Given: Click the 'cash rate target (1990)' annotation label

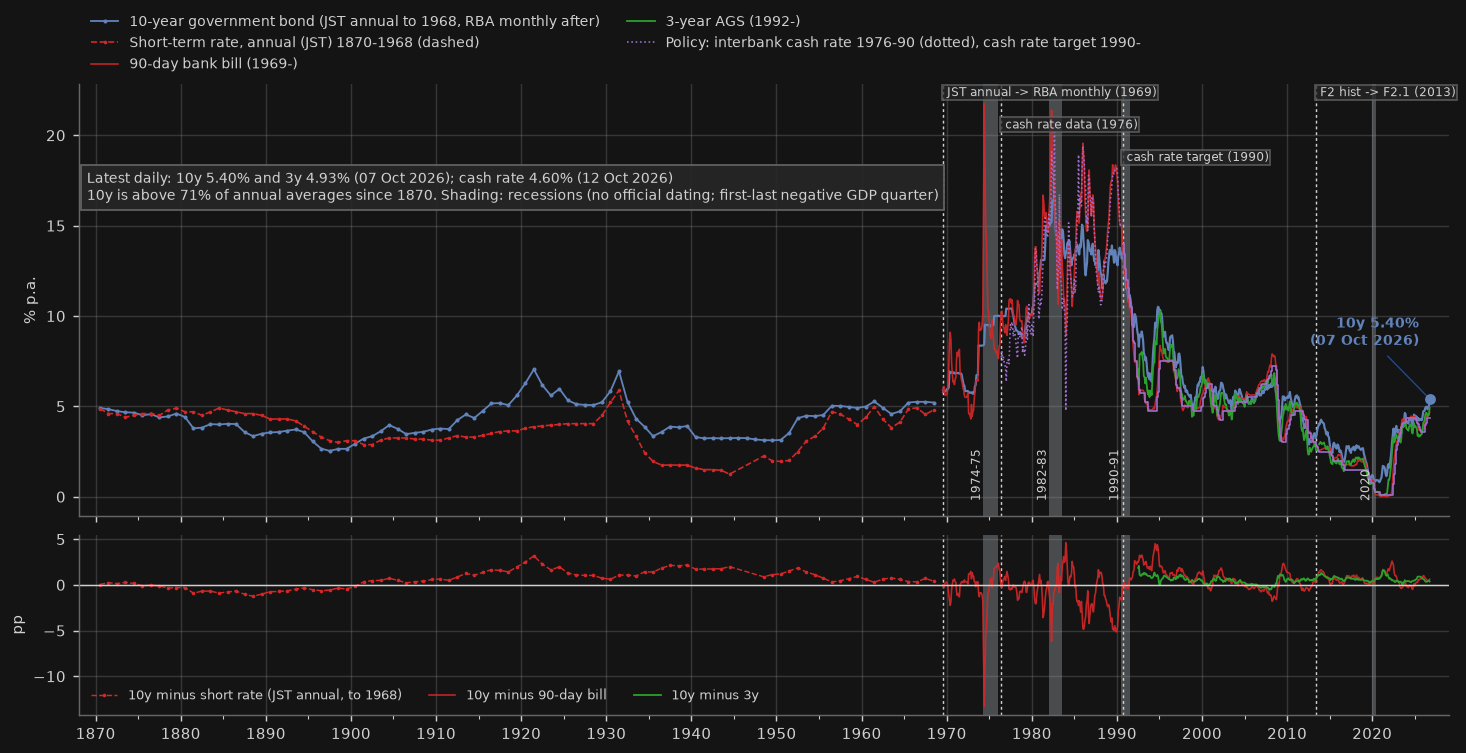Looking at the screenshot, I should click(x=1197, y=157).
